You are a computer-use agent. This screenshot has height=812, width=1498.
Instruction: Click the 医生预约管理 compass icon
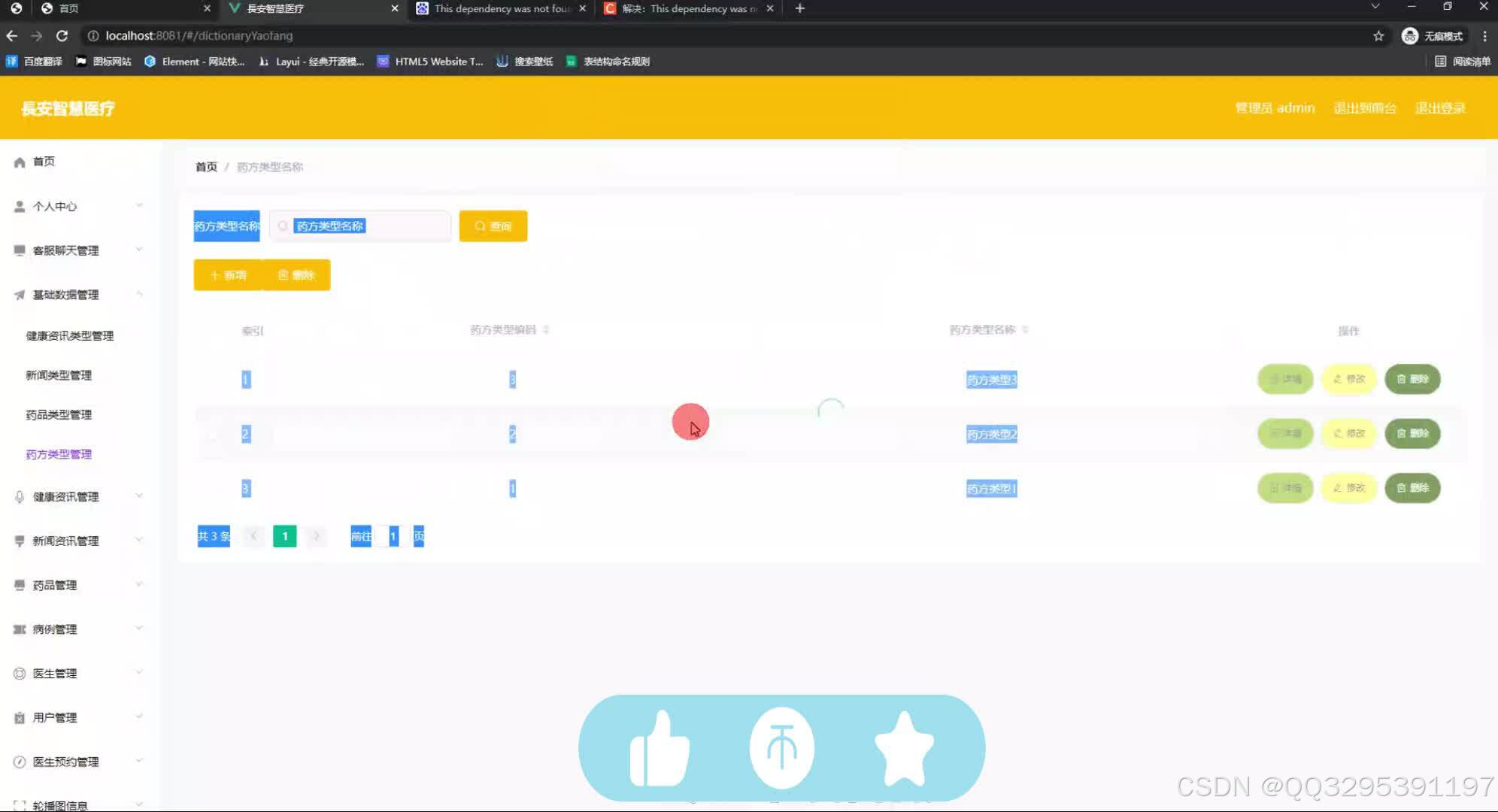(x=20, y=762)
